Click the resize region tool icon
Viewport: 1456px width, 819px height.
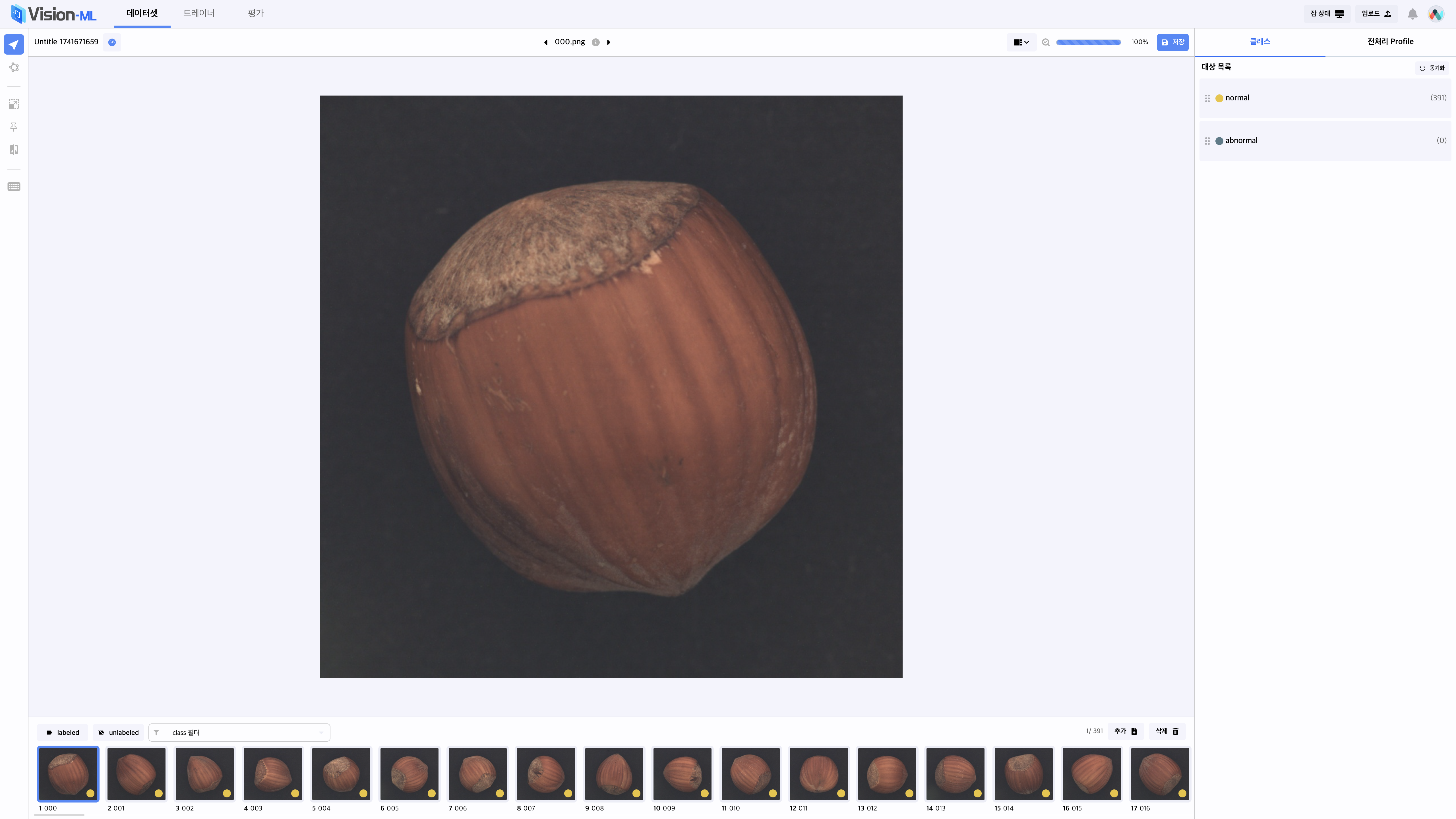(x=14, y=104)
